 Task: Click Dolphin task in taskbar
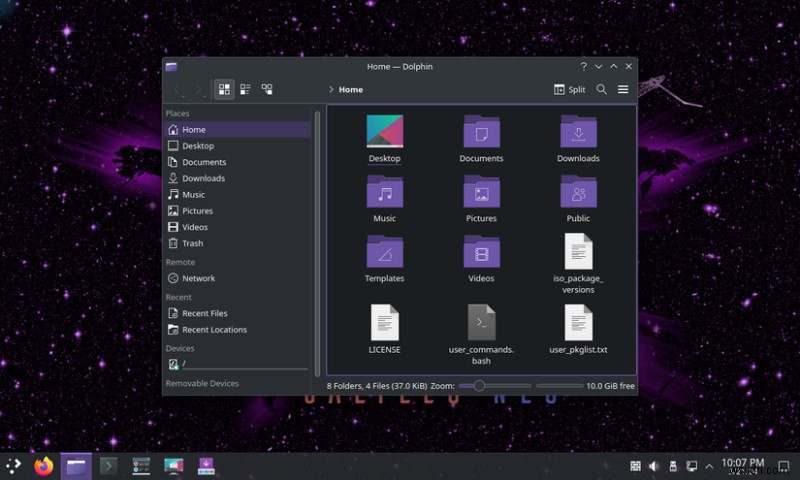pyautogui.click(x=76, y=466)
